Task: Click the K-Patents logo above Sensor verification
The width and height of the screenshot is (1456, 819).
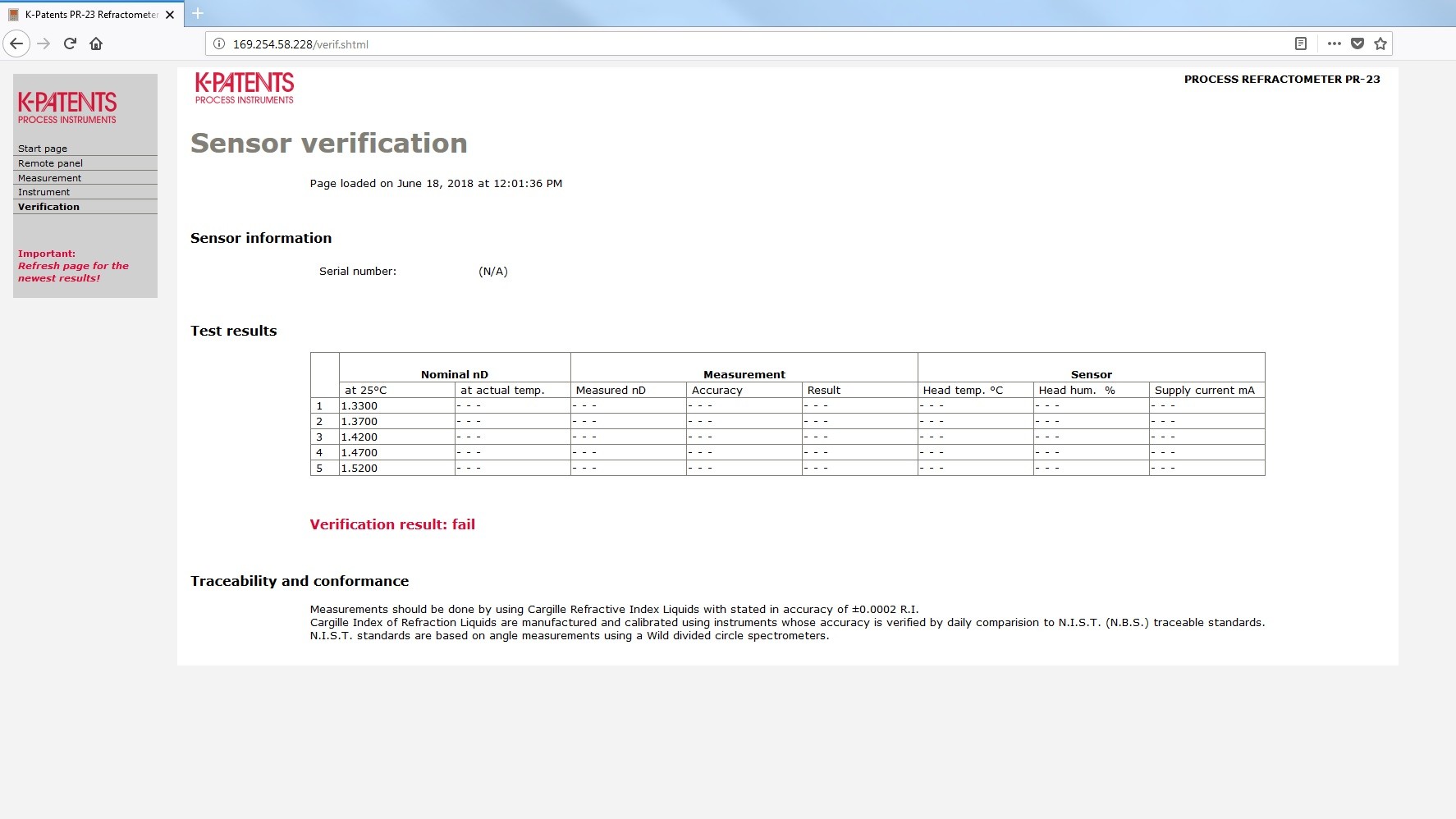Action: point(244,88)
